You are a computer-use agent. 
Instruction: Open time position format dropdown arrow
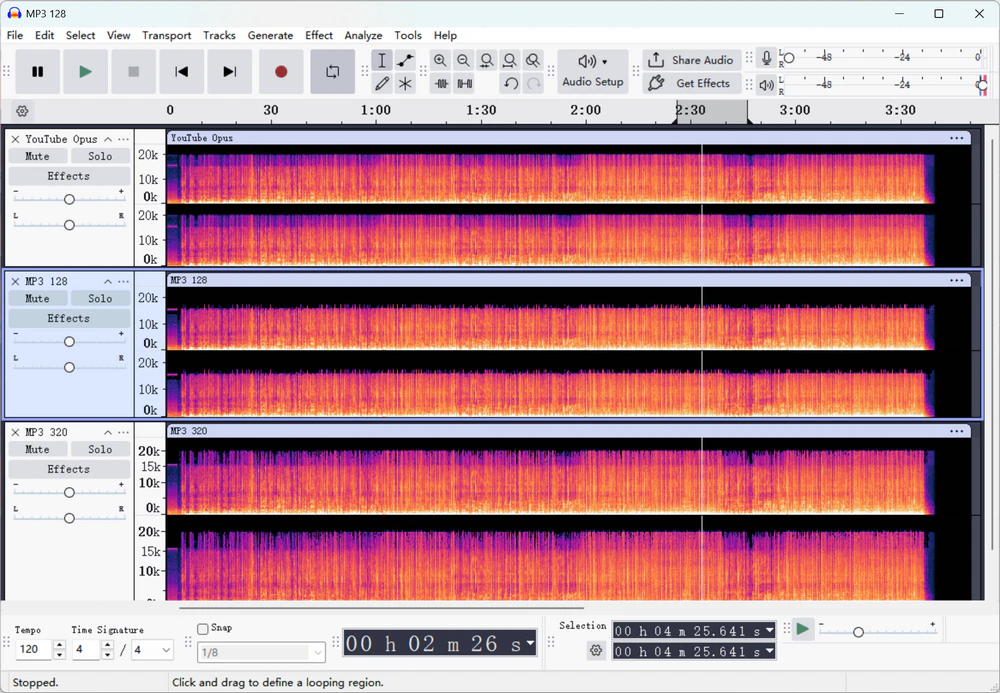coord(530,643)
